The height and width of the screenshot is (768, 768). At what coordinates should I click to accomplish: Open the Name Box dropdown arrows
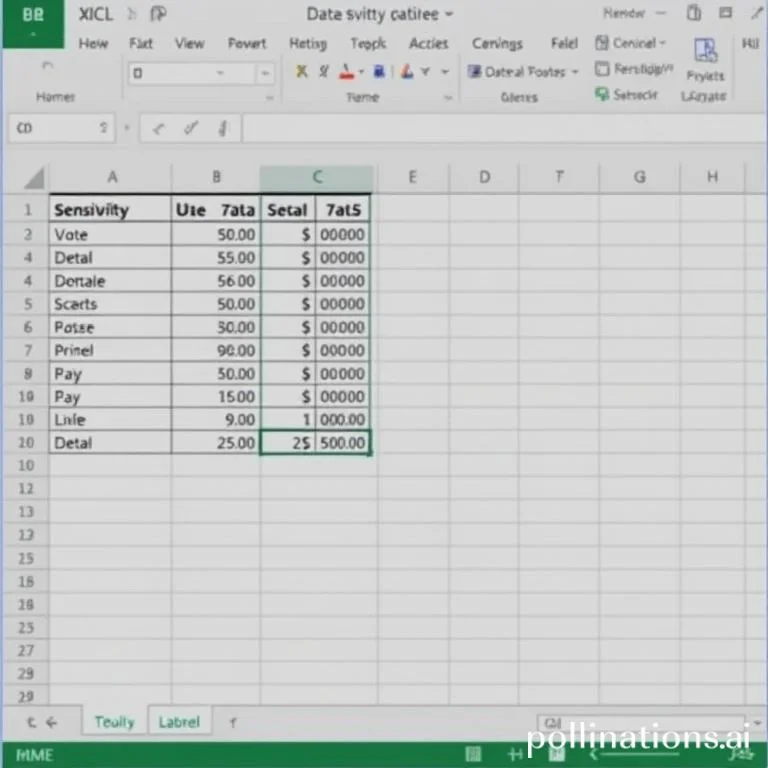point(102,129)
